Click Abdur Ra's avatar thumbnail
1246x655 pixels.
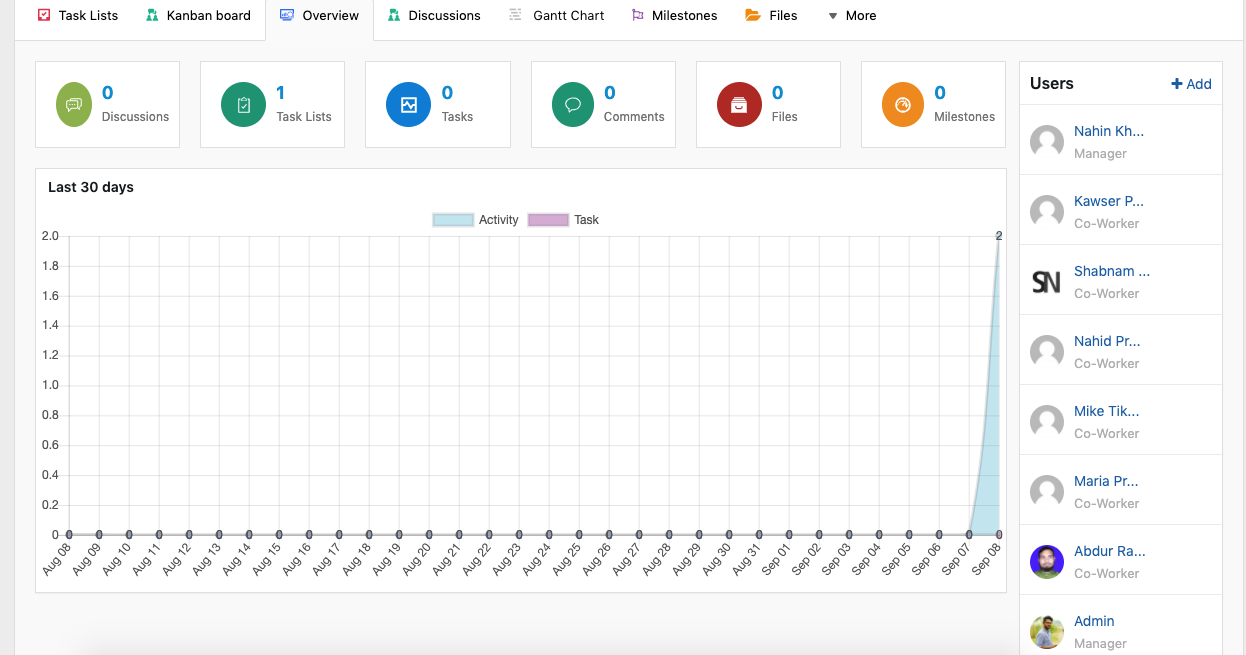(x=1046, y=562)
